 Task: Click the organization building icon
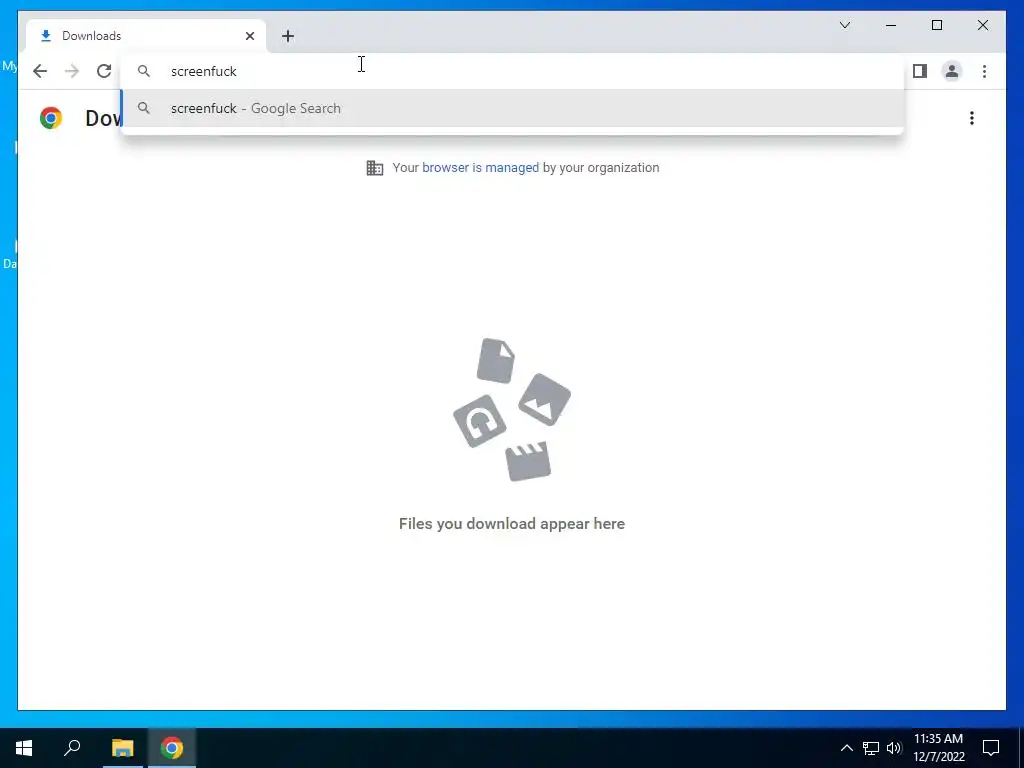click(x=375, y=168)
